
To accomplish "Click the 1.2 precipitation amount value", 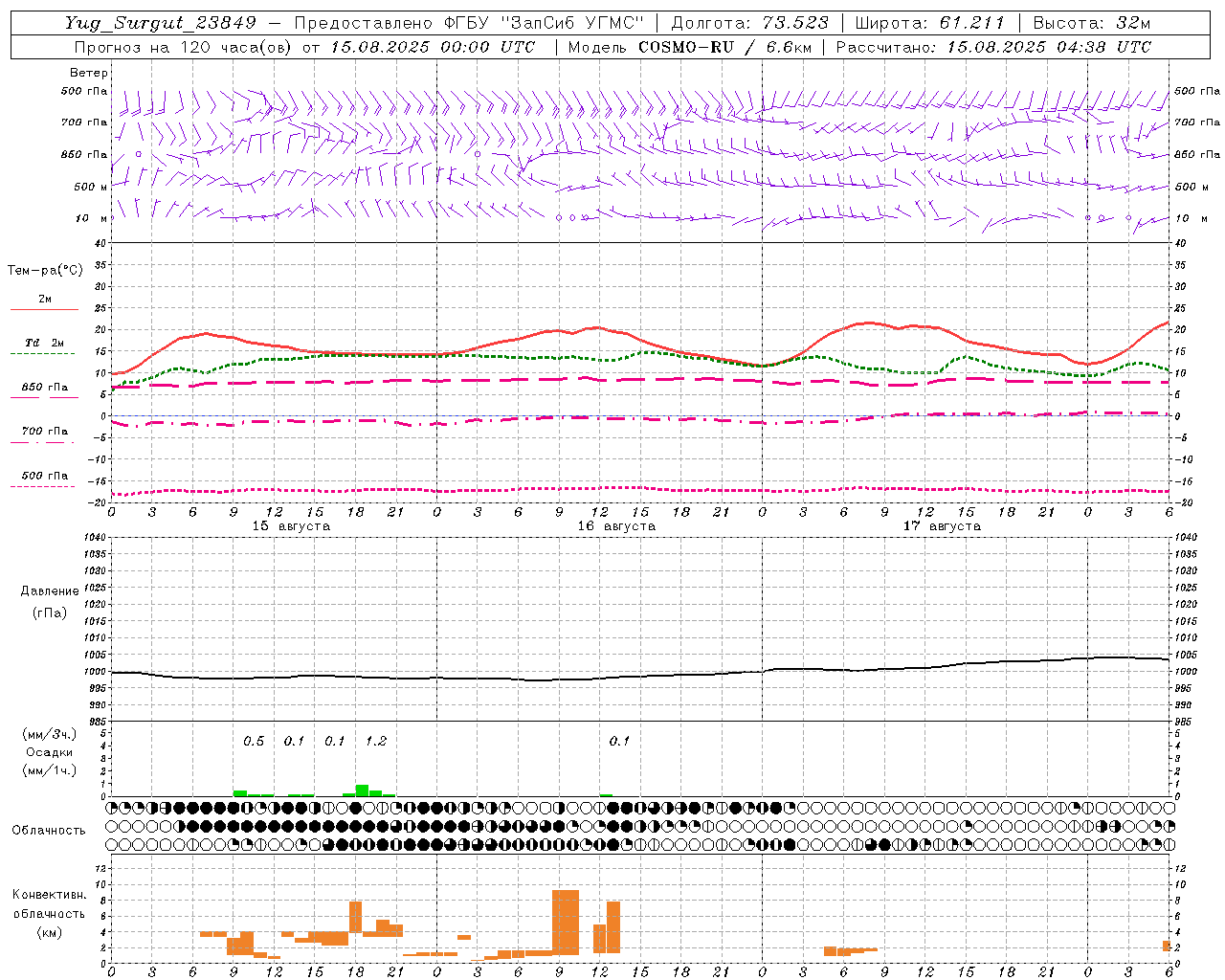I will pos(376,742).
